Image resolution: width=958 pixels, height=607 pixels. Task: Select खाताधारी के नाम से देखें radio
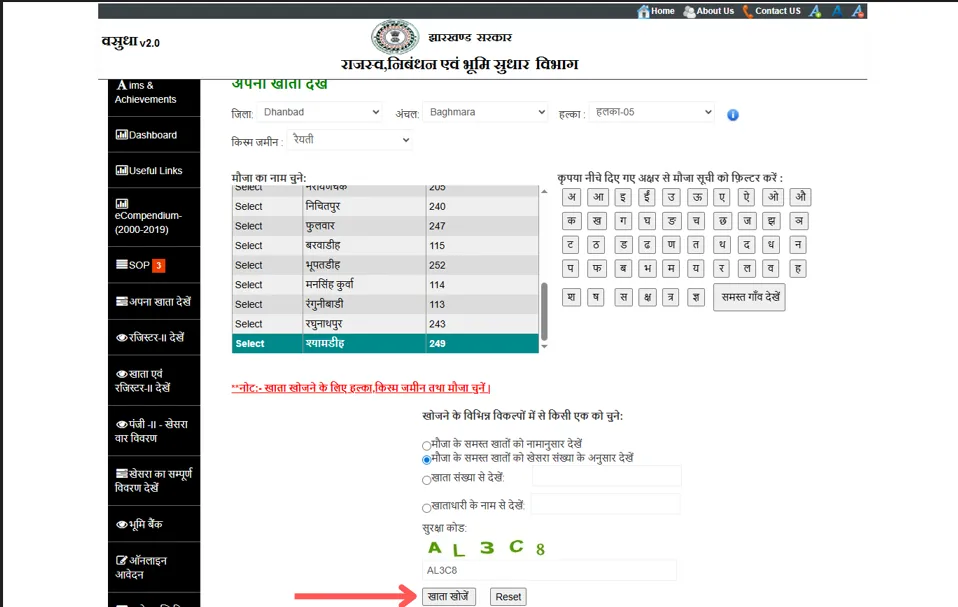[426, 507]
